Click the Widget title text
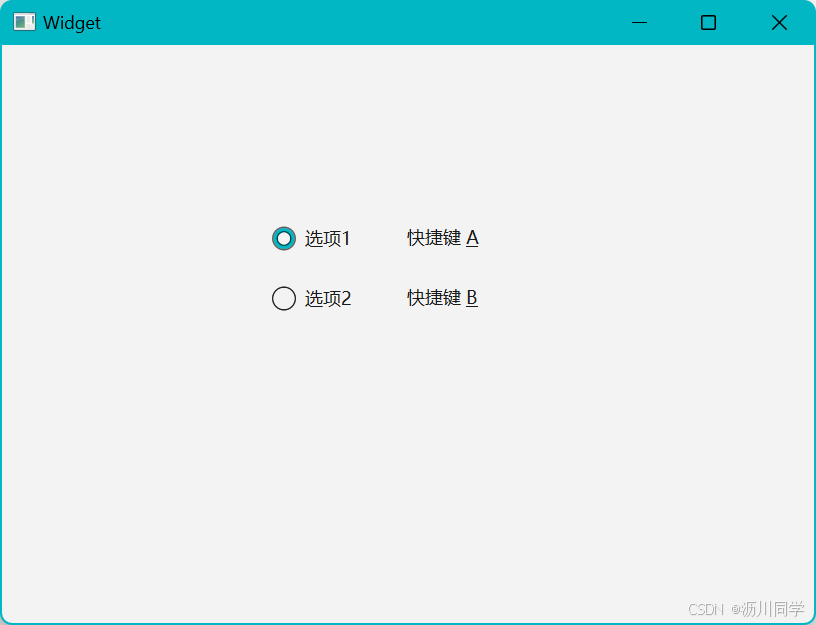This screenshot has width=816, height=625. [72, 23]
